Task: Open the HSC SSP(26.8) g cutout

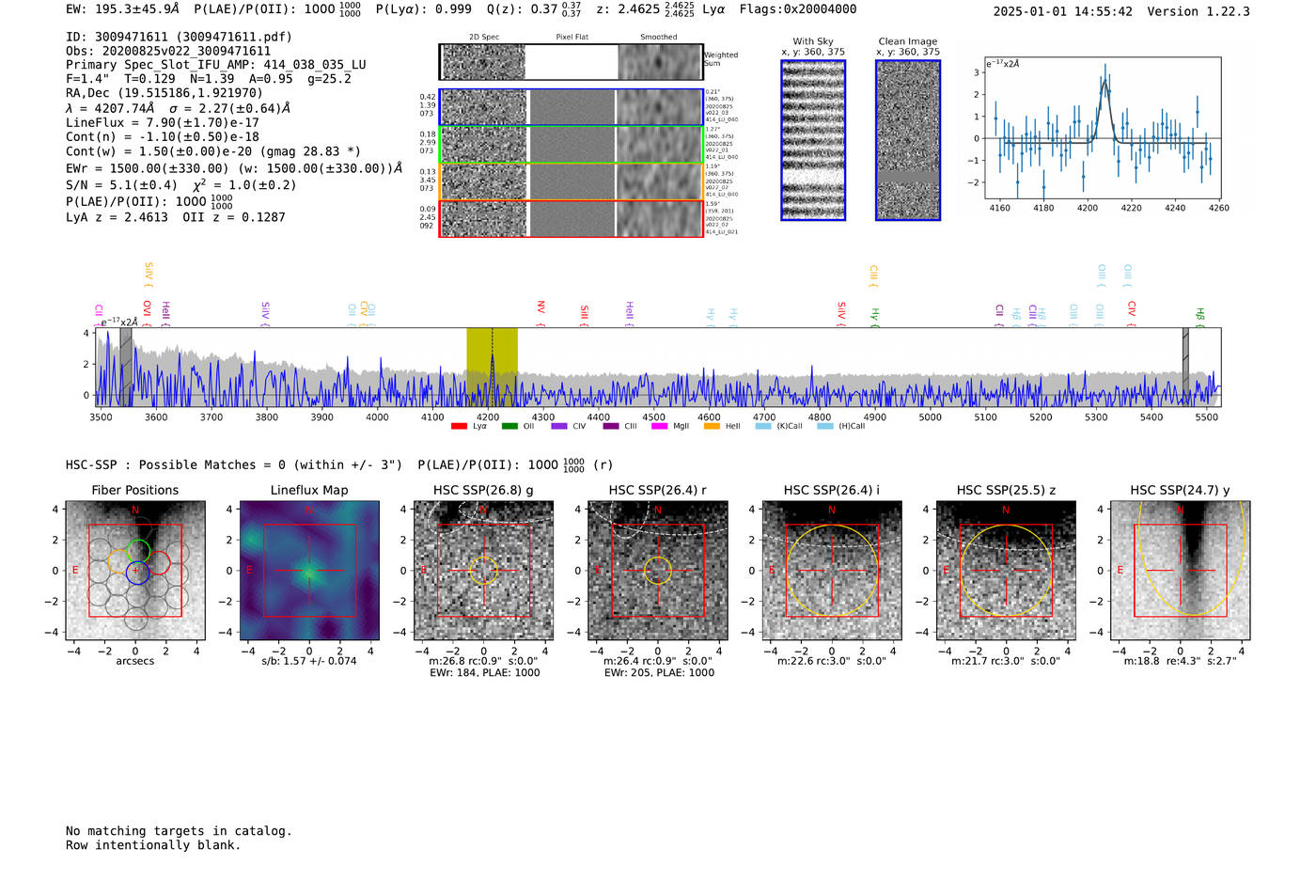Action: coord(483,571)
